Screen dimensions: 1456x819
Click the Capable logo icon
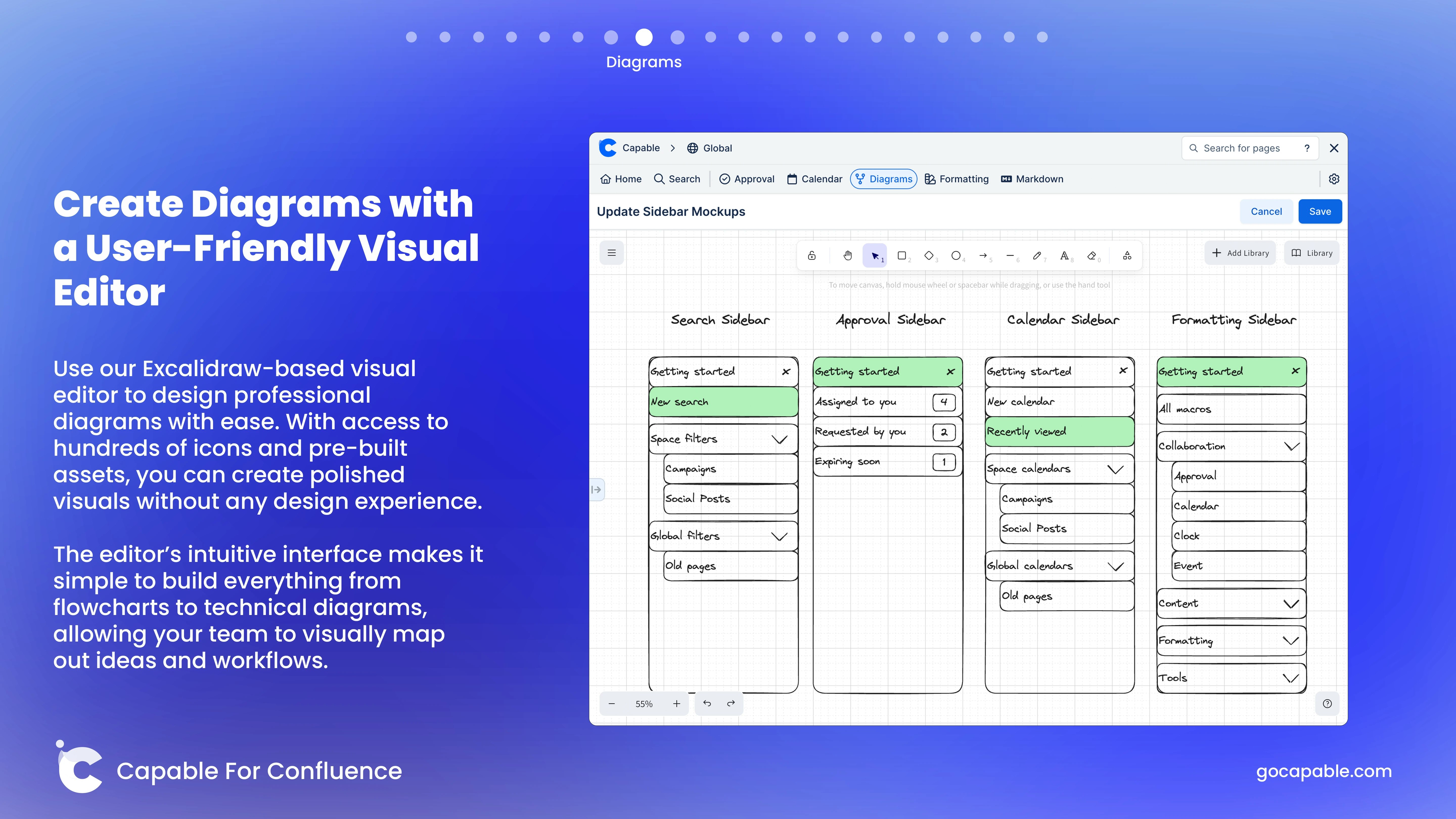coord(608,148)
